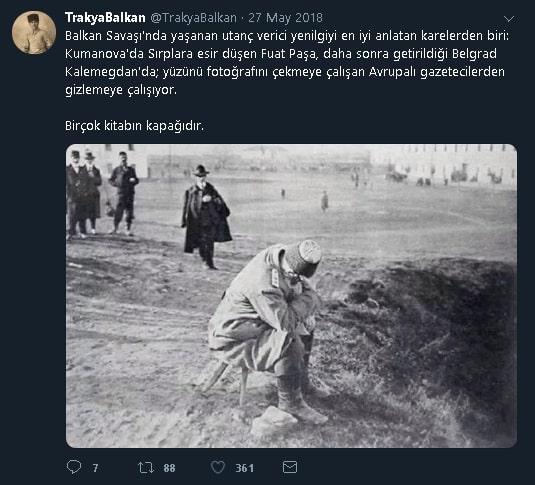The width and height of the screenshot is (535, 485).
Task: Click the tweet line starting "Kumanova'da Sırplara"
Action: pyautogui.click(x=280, y=54)
